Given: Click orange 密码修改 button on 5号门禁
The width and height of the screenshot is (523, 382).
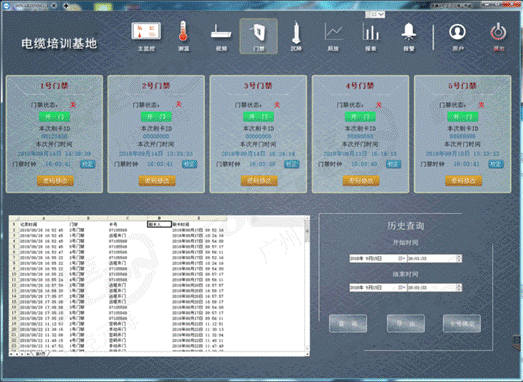Looking at the screenshot, I should tap(463, 180).
